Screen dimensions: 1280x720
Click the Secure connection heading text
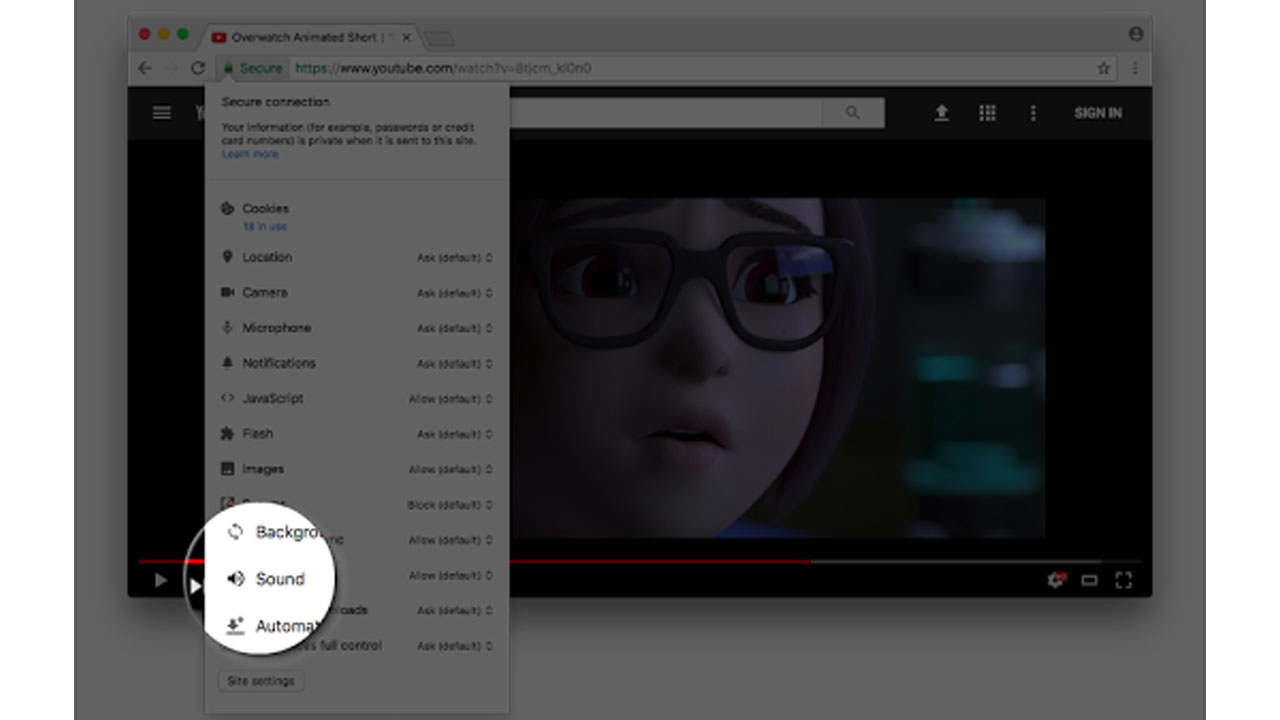[x=275, y=102]
